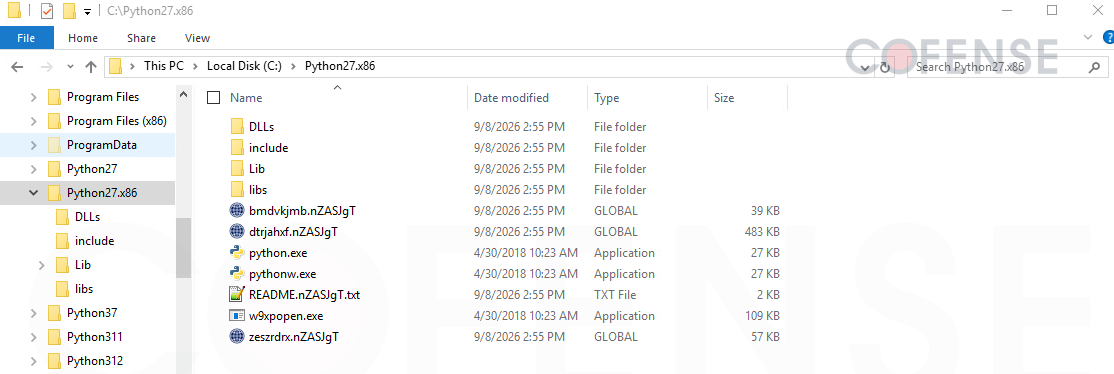This screenshot has height=374, width=1114.
Task: Go up one folder level
Action: (x=90, y=67)
